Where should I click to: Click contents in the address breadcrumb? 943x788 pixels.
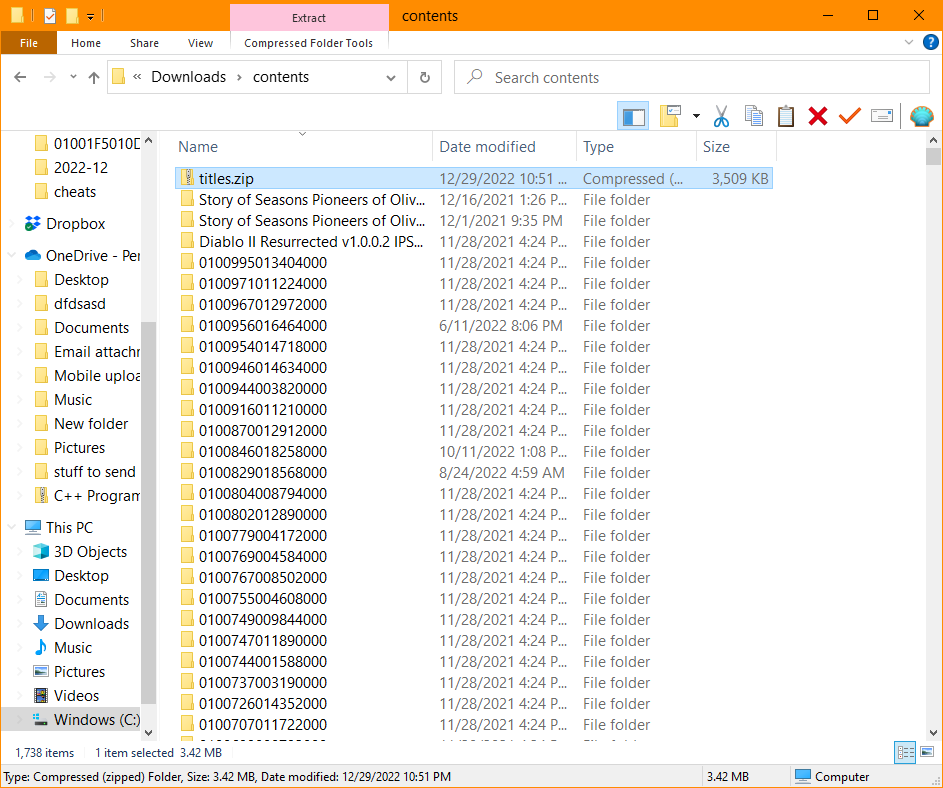[x=281, y=77]
